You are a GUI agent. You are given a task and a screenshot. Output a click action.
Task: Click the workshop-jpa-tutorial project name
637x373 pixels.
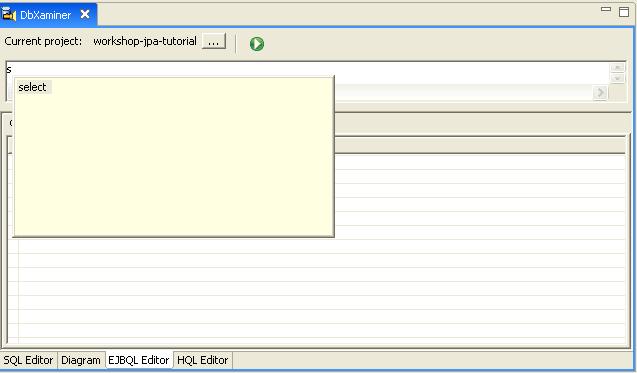145,41
